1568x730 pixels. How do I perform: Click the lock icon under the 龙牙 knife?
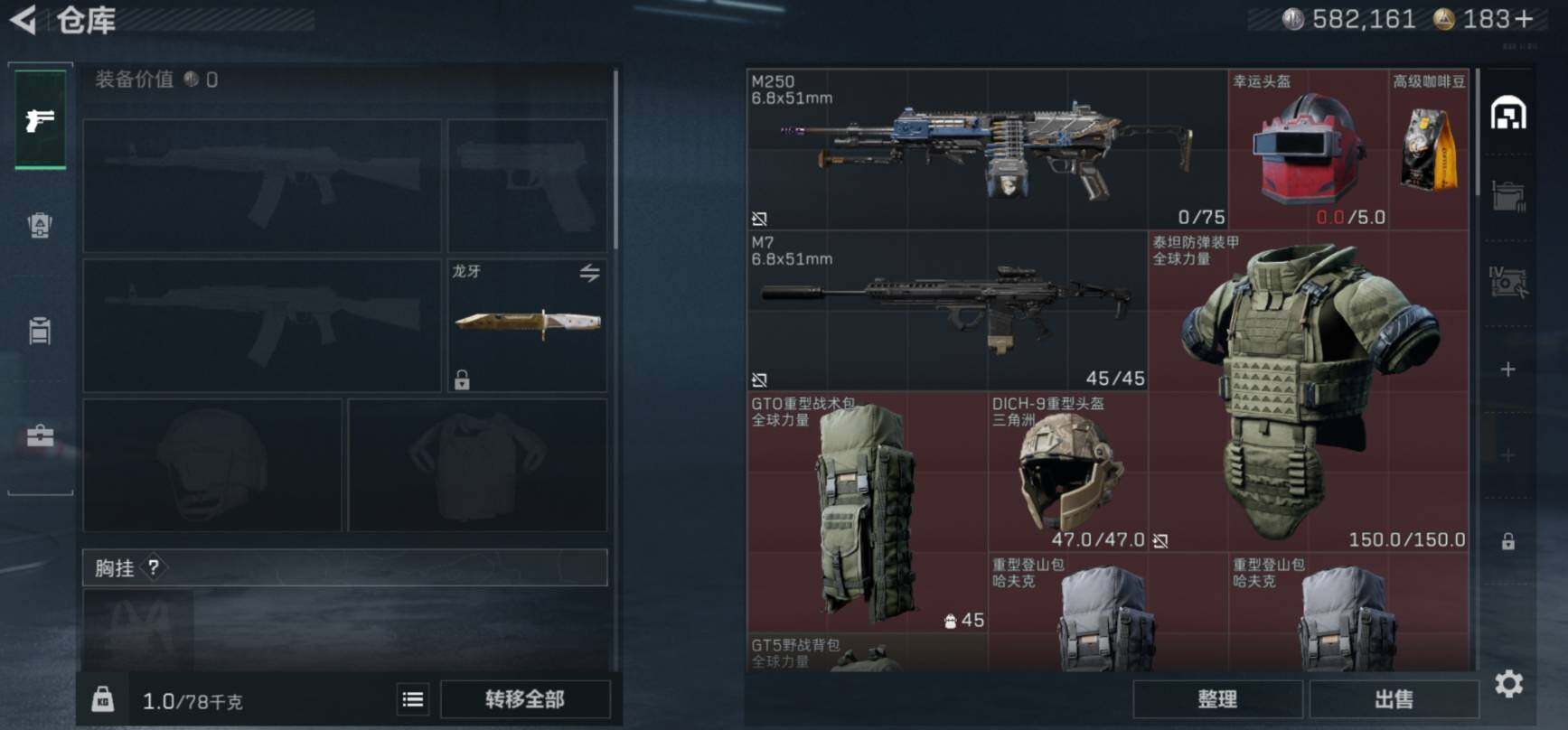[462, 379]
